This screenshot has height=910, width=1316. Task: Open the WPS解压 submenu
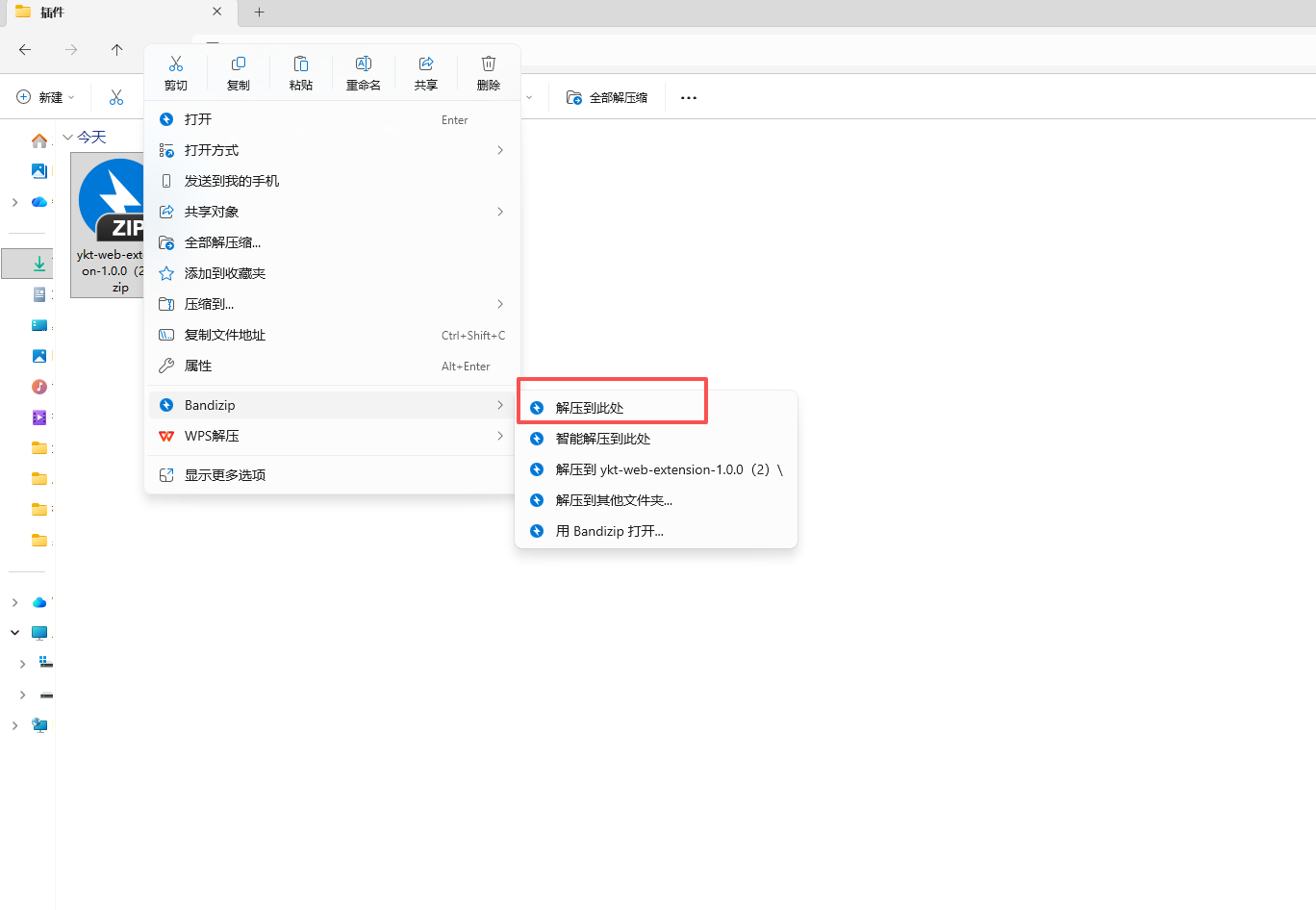coord(332,436)
